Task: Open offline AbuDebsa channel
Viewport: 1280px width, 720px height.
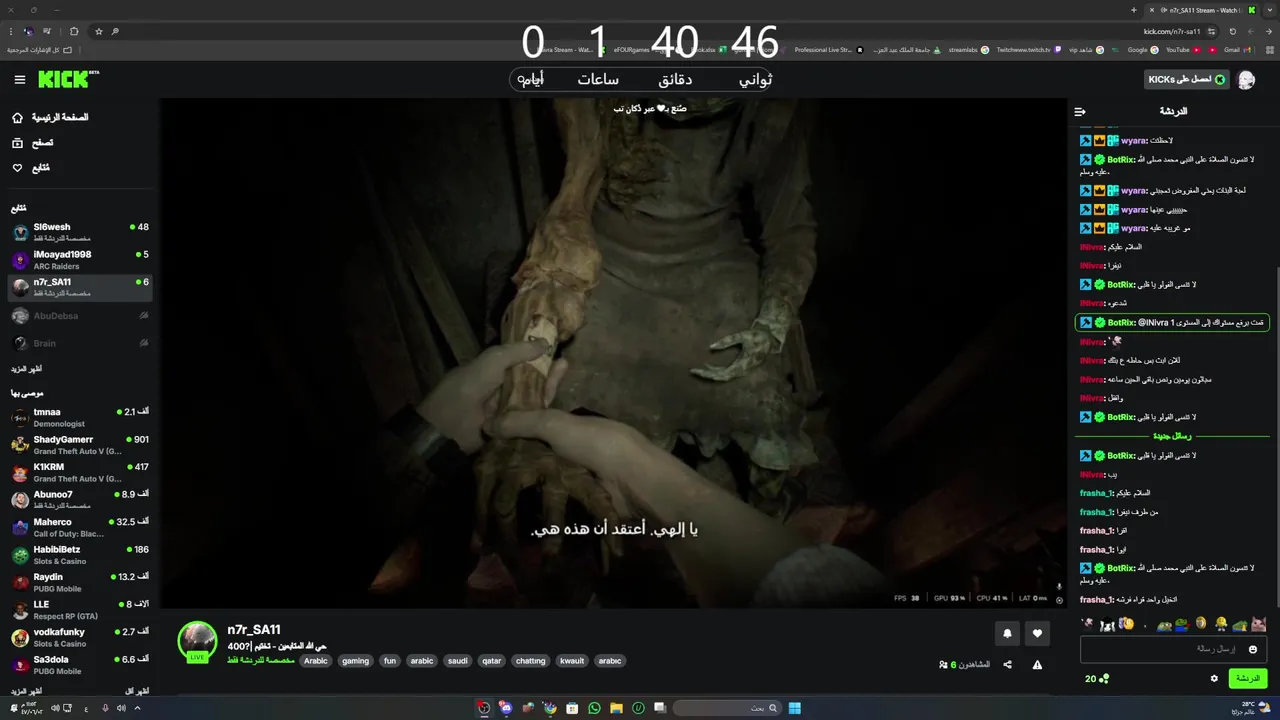Action: click(80, 316)
